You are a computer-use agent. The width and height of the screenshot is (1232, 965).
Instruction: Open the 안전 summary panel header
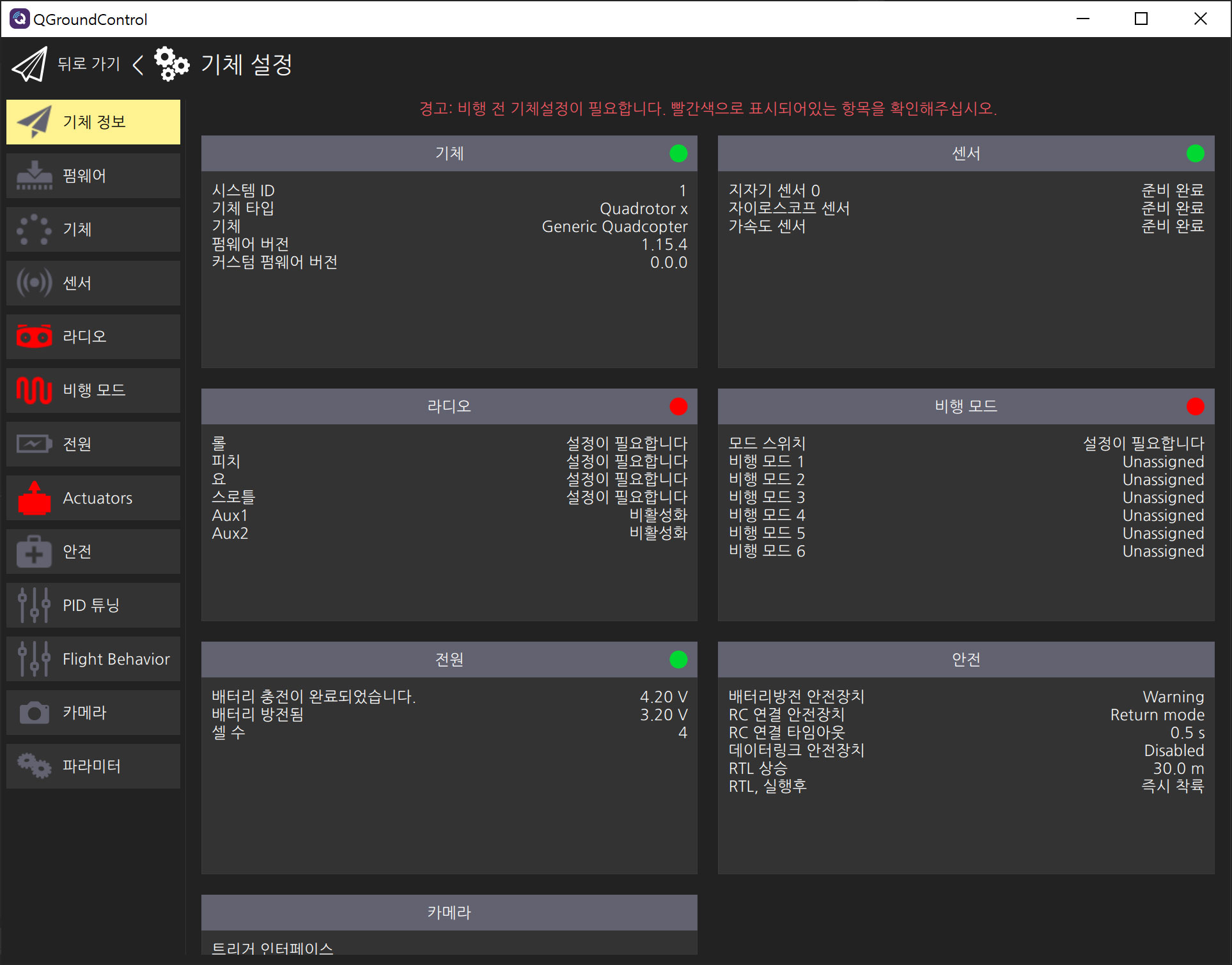coord(965,660)
